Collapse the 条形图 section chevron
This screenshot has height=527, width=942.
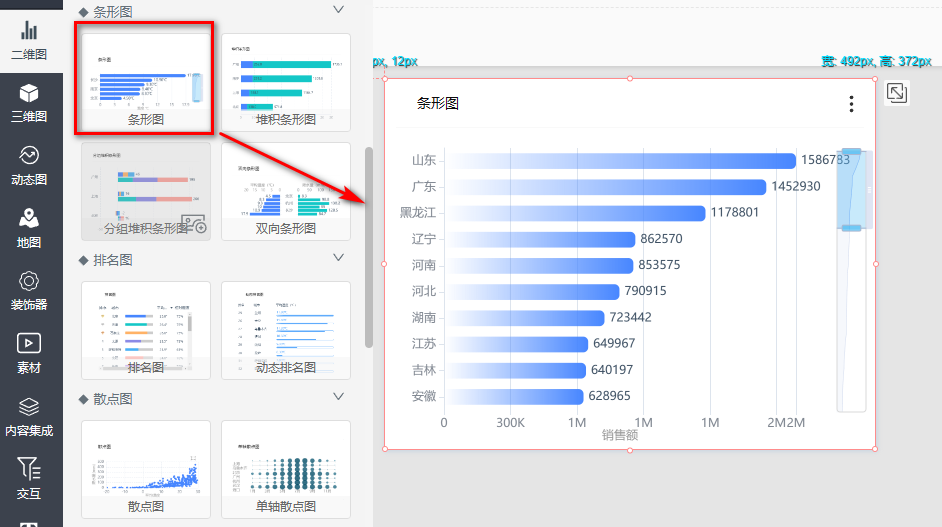[x=338, y=10]
